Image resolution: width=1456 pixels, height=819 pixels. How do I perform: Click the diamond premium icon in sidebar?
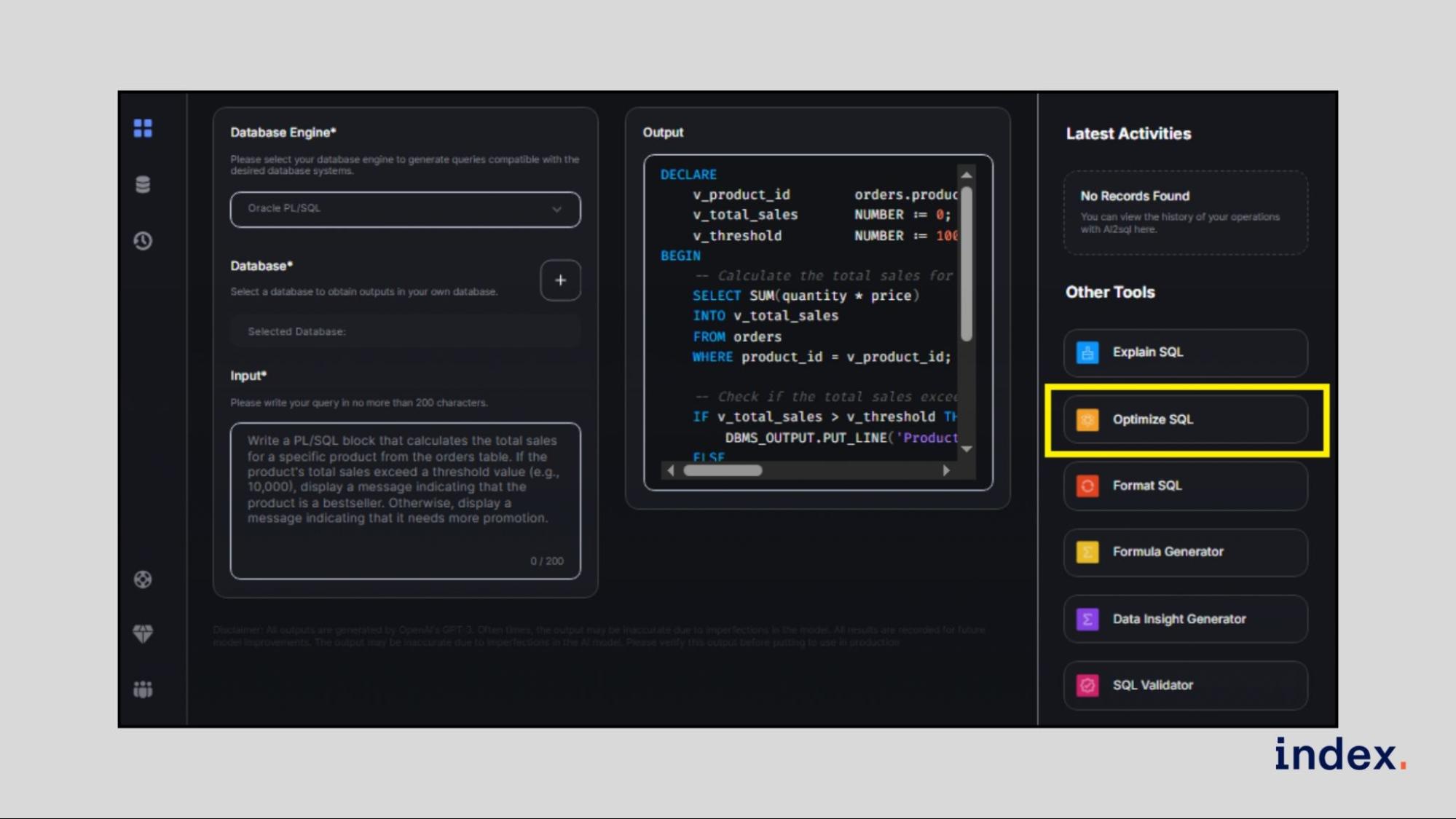[x=143, y=633]
